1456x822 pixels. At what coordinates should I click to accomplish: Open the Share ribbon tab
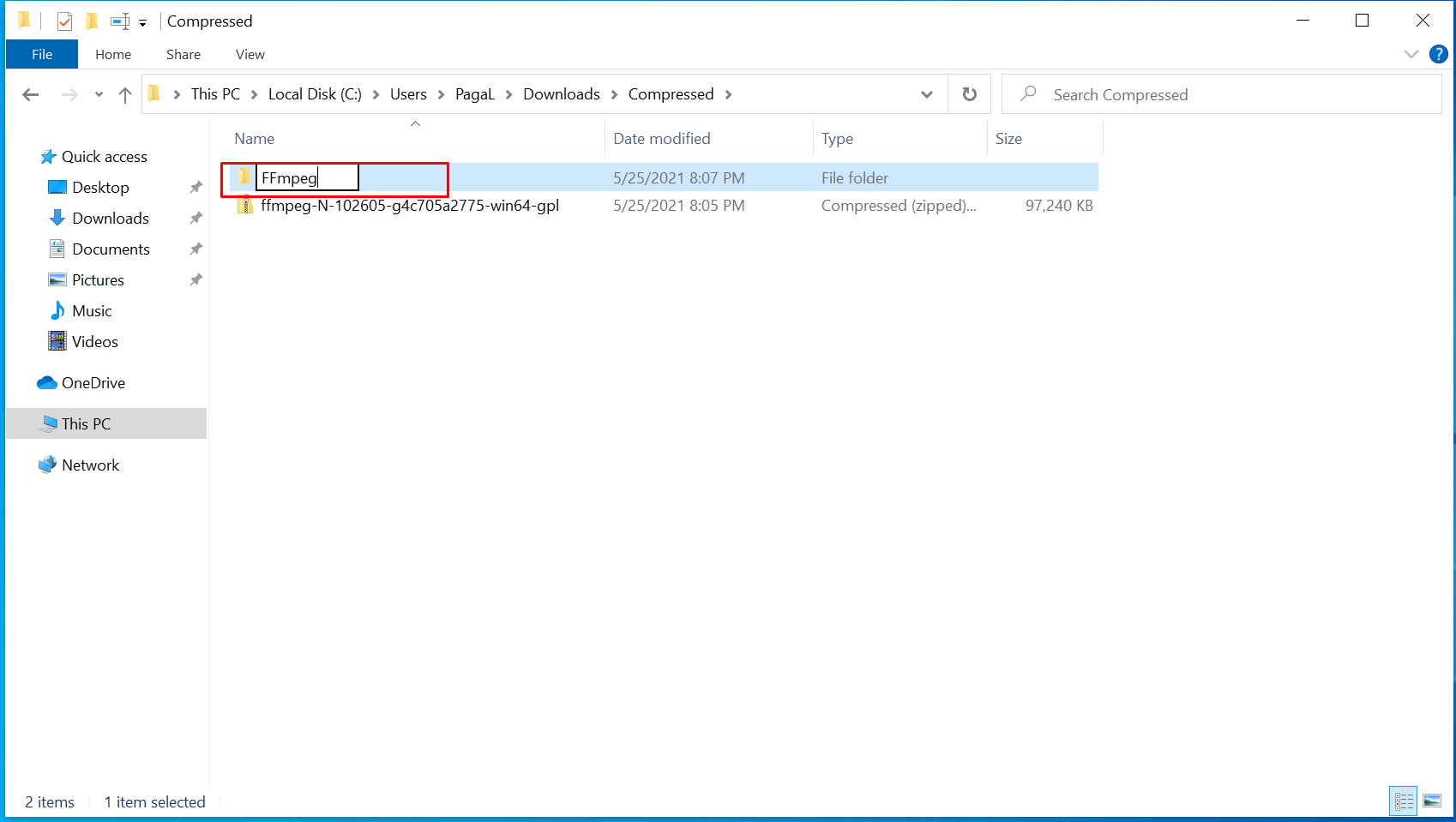(x=183, y=54)
